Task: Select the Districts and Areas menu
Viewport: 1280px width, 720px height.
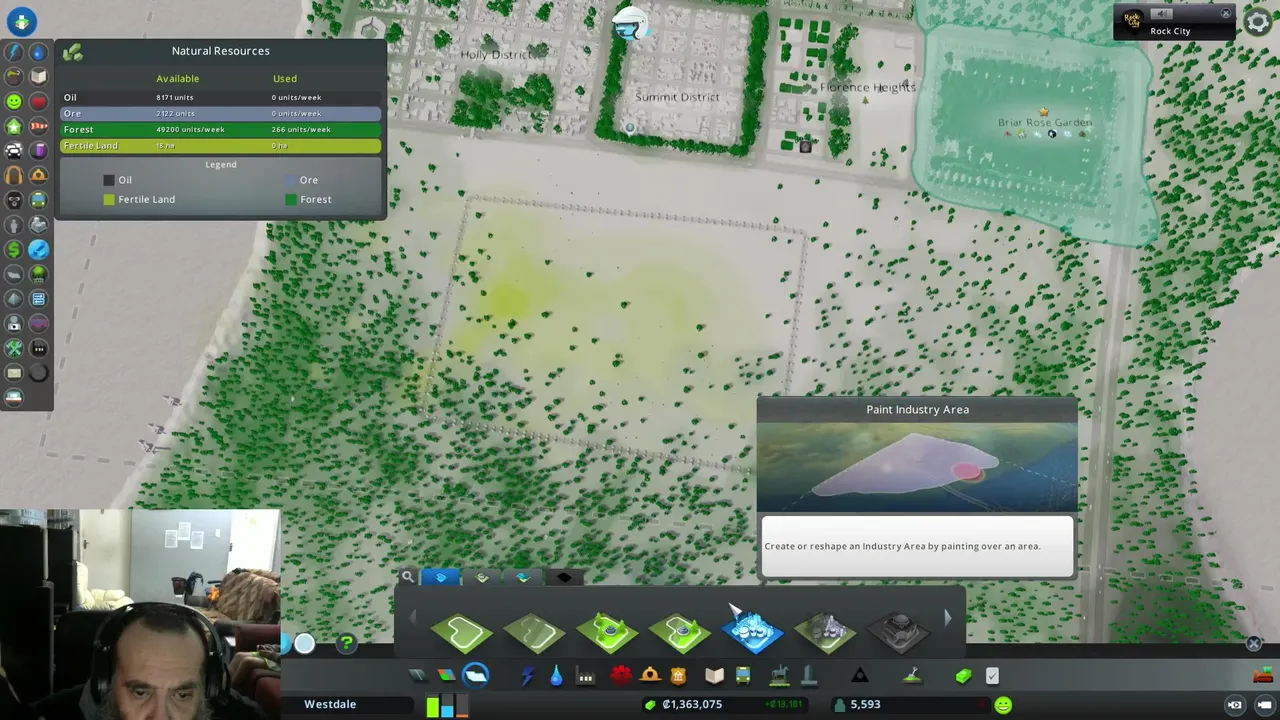Action: (476, 676)
